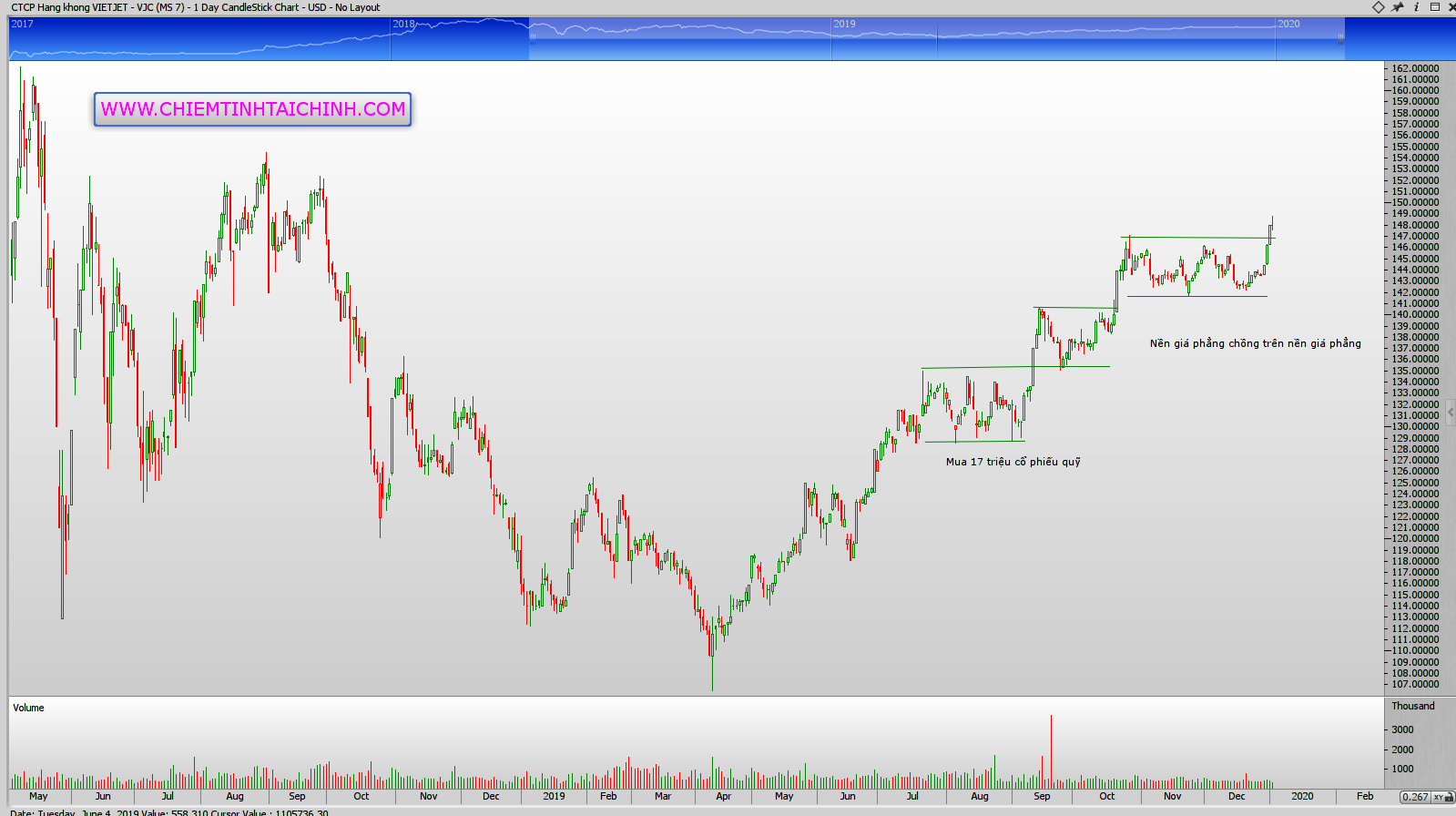Click the Thousand unit label on volume axis
This screenshot has height=816, width=1456.
1412,706
